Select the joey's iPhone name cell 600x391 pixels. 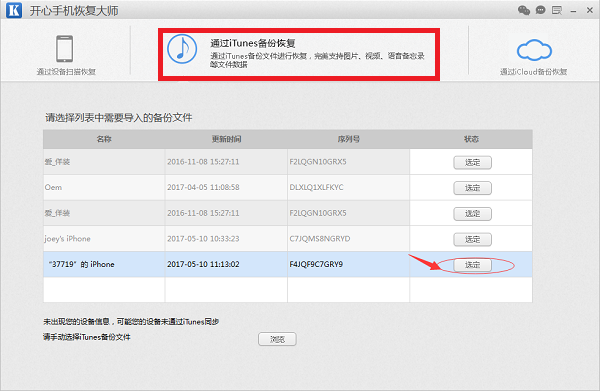pyautogui.click(x=104, y=239)
